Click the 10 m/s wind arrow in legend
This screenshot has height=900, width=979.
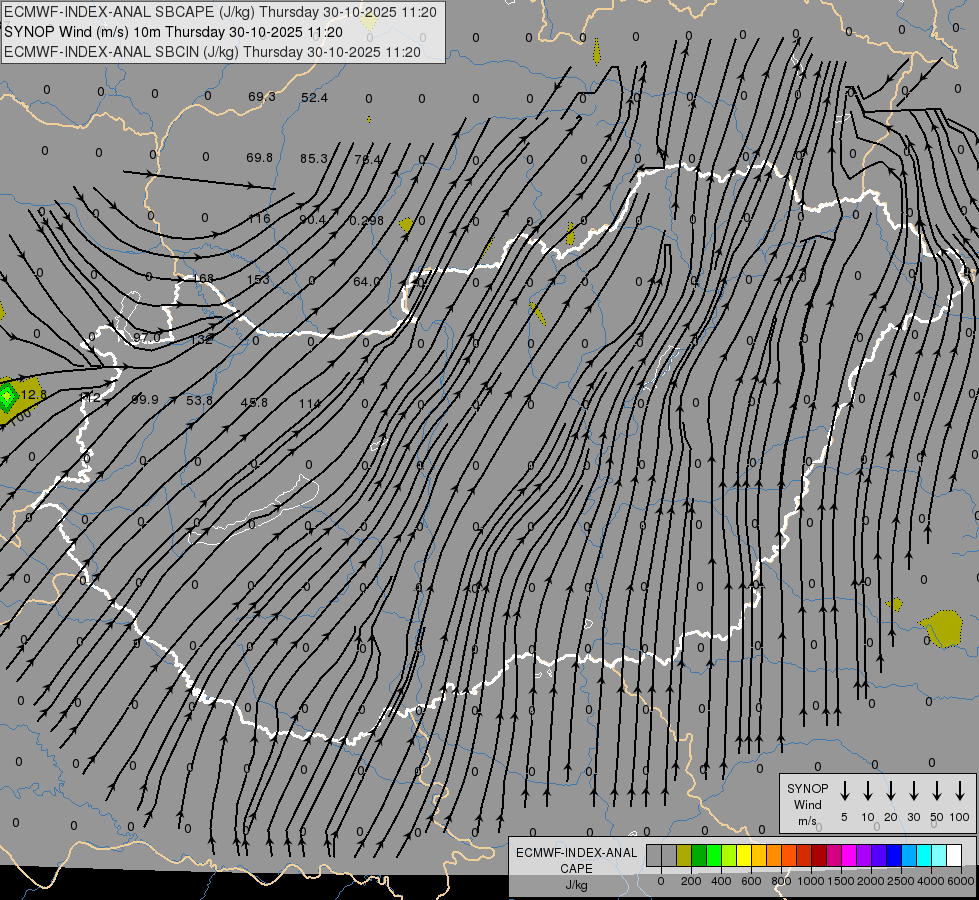868,791
